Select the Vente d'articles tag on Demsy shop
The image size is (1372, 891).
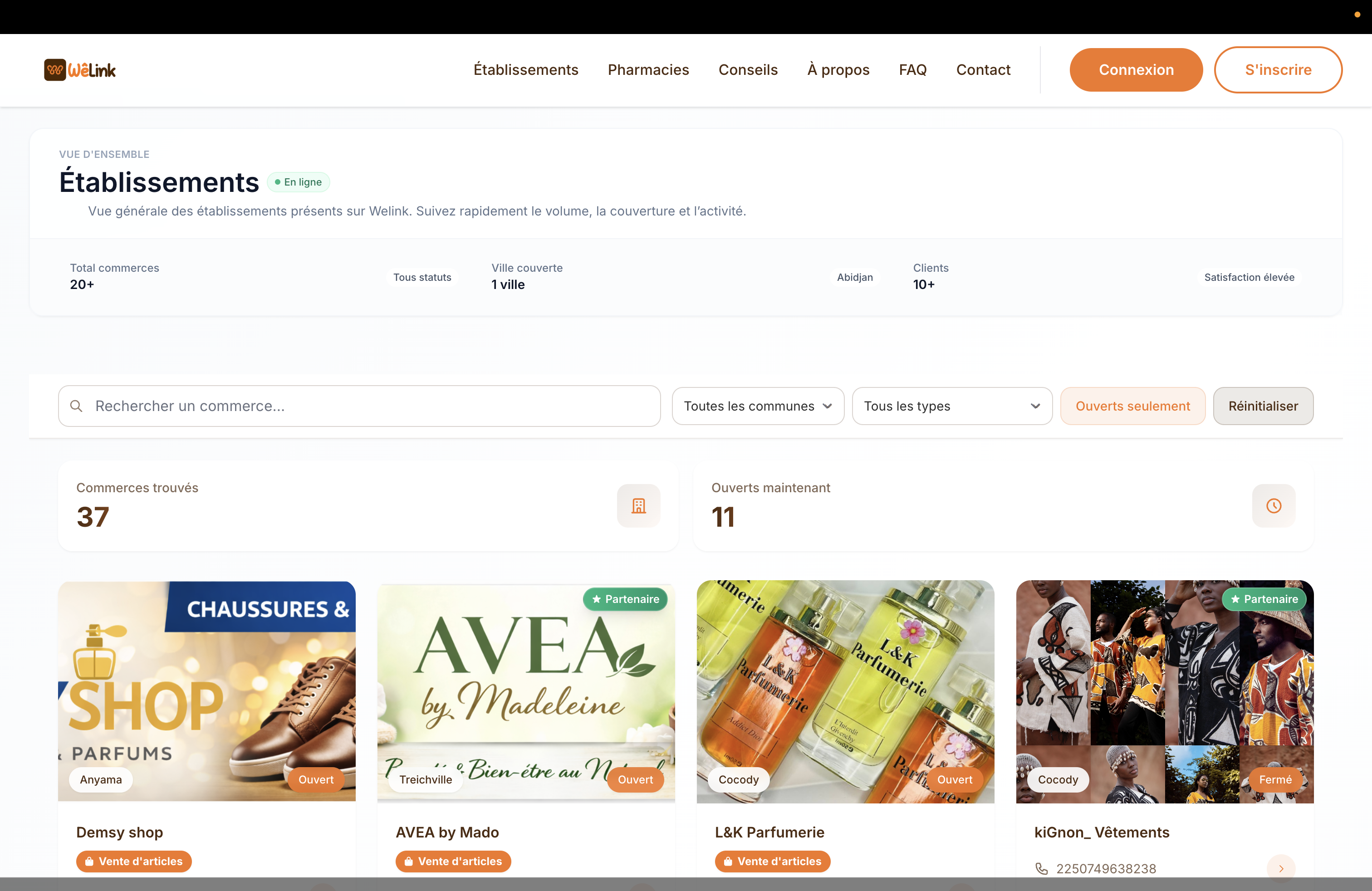[x=134, y=861]
